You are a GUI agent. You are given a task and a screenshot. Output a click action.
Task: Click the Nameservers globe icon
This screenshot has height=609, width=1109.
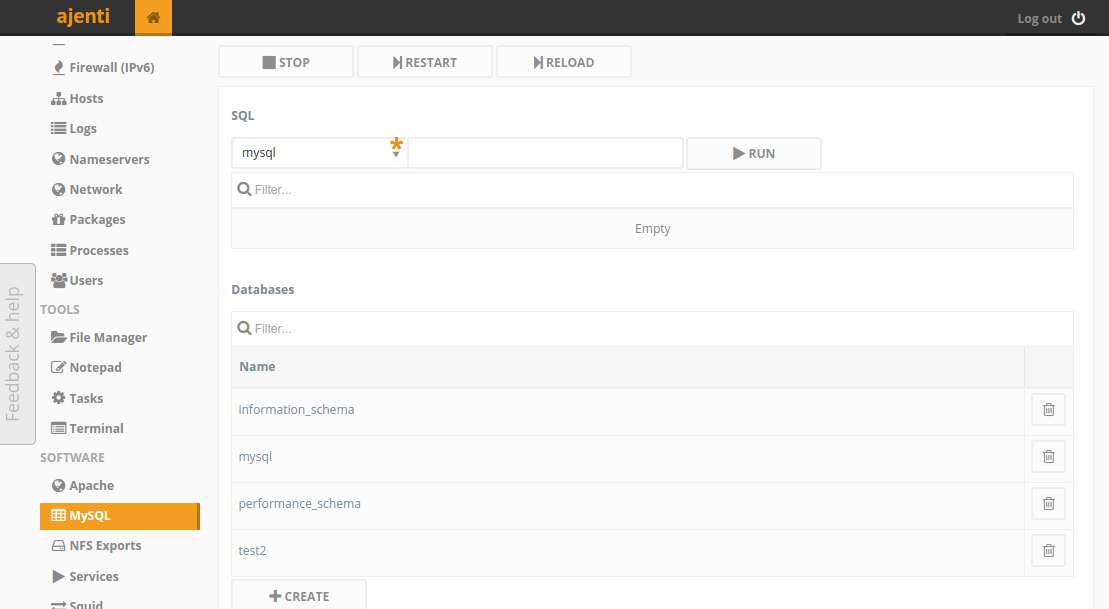pyautogui.click(x=59, y=159)
